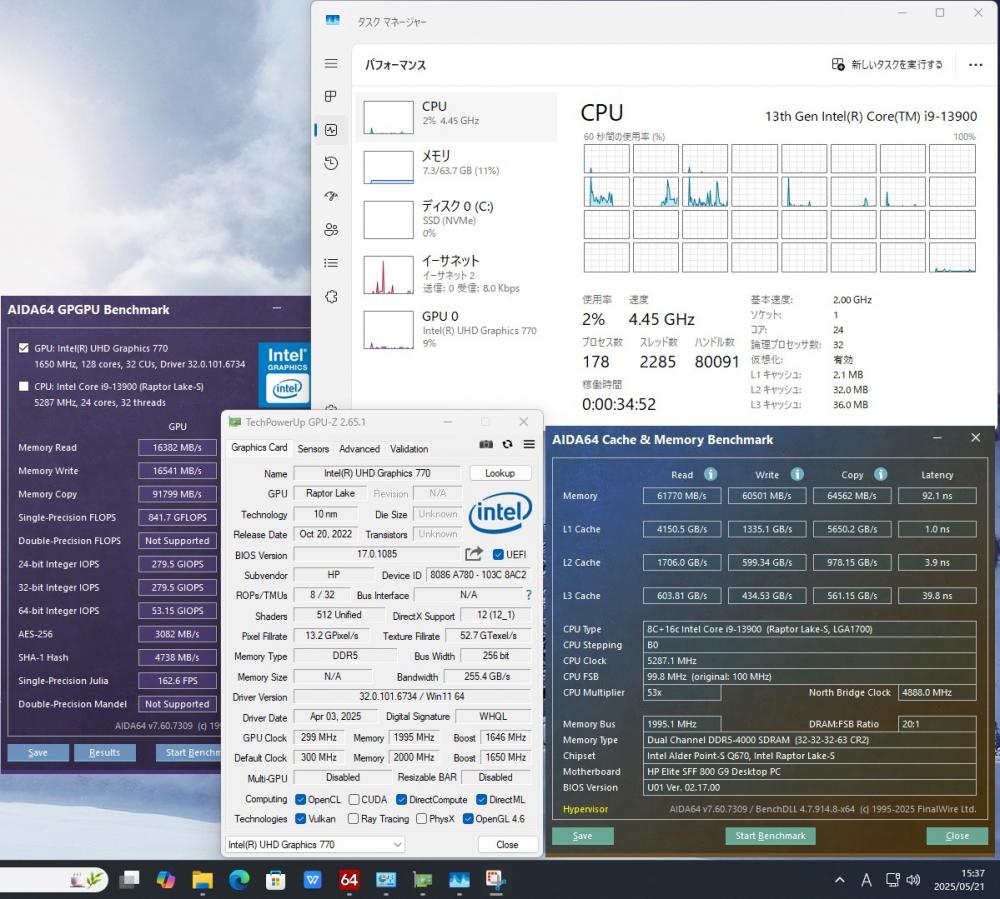This screenshot has width=1000, height=899.
Task: Toggle CUDA checkbox in GPU-Z
Action: tap(354, 800)
